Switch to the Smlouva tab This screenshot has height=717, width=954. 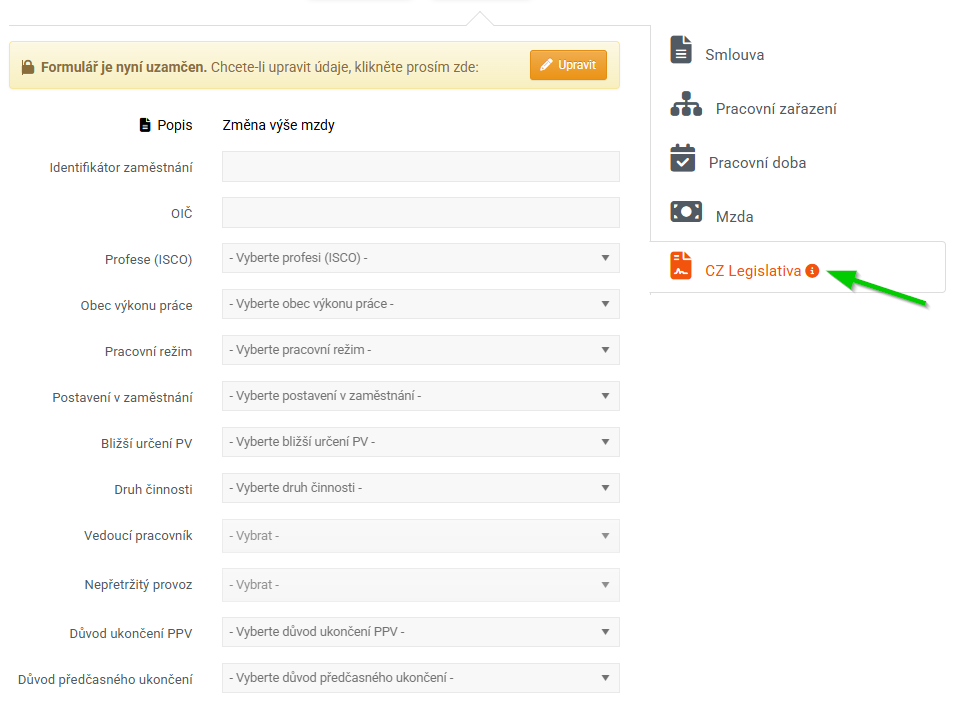point(734,55)
